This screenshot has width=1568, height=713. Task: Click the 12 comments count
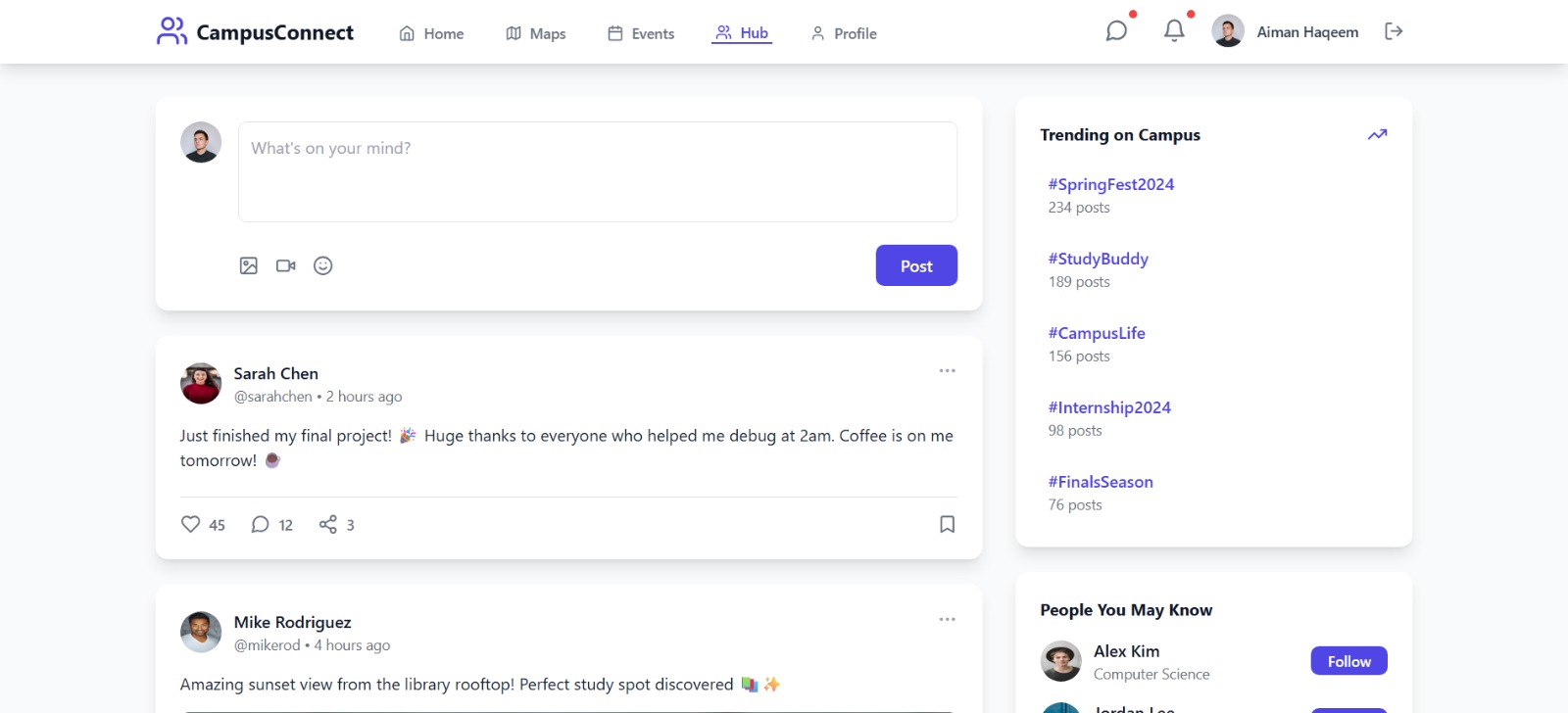(x=285, y=525)
